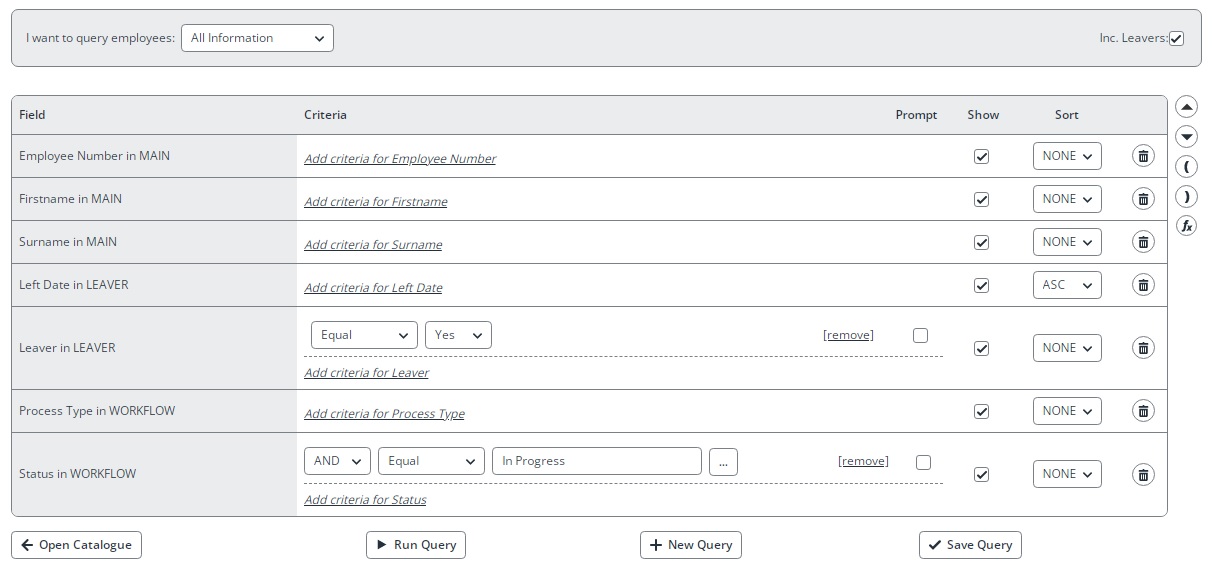Viewport: 1213px width, 571px height.
Task: Remove the Surname field with trash icon
Action: click(x=1143, y=242)
